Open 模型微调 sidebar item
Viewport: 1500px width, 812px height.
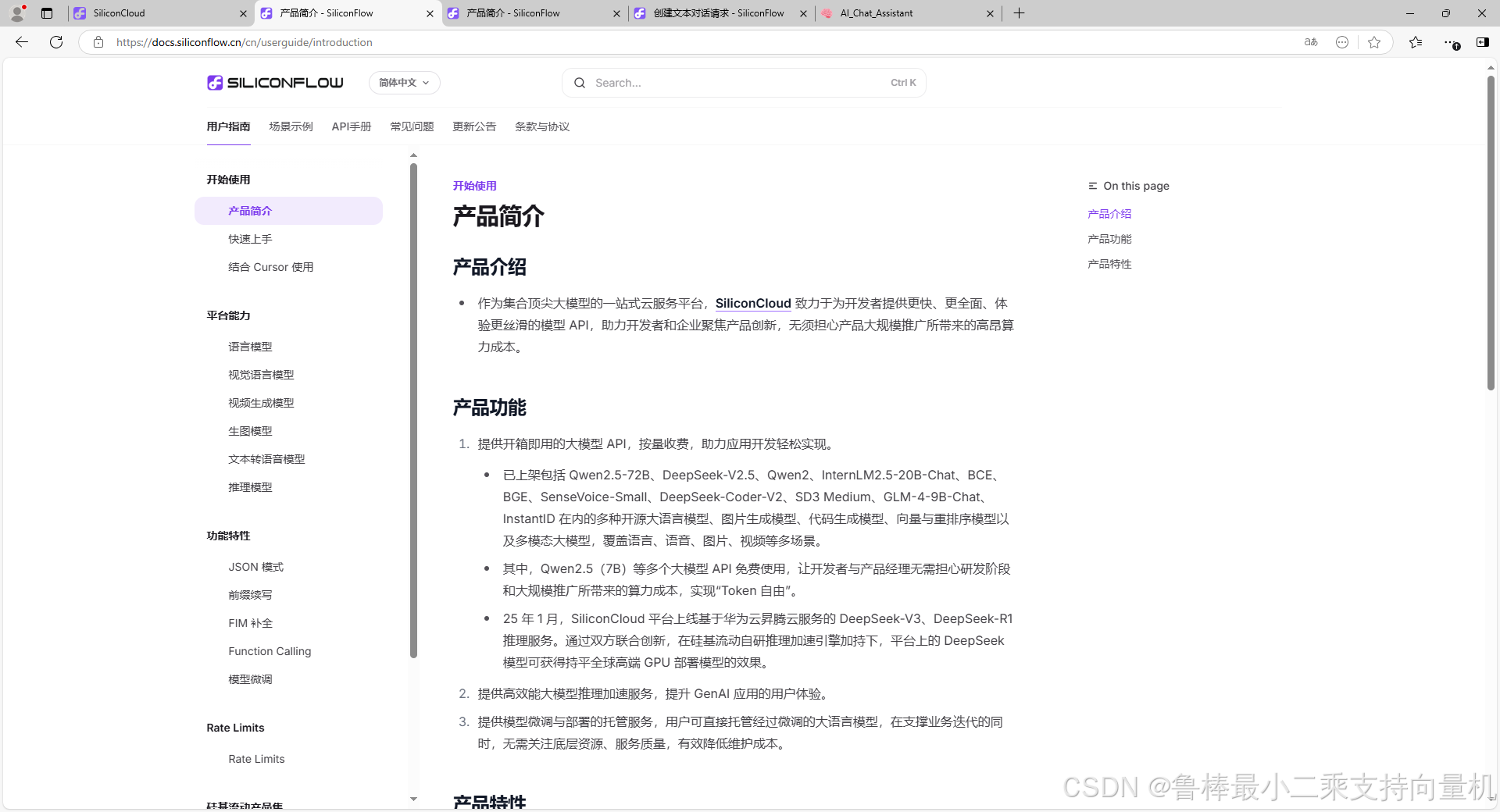point(250,679)
